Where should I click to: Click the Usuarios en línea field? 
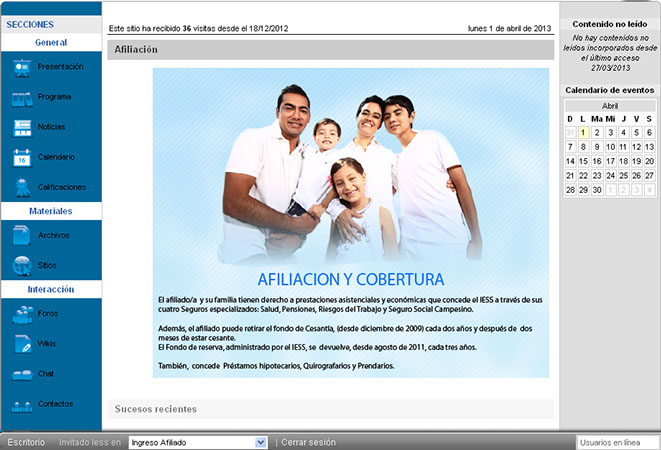click(x=617, y=441)
